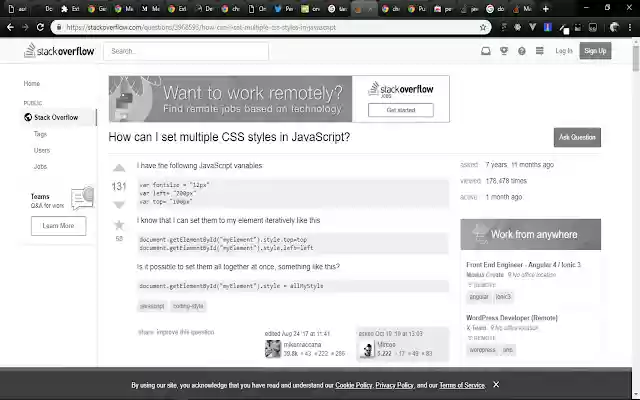Open the Work from anywhere banner
The height and width of the screenshot is (400, 640).
[531, 234]
